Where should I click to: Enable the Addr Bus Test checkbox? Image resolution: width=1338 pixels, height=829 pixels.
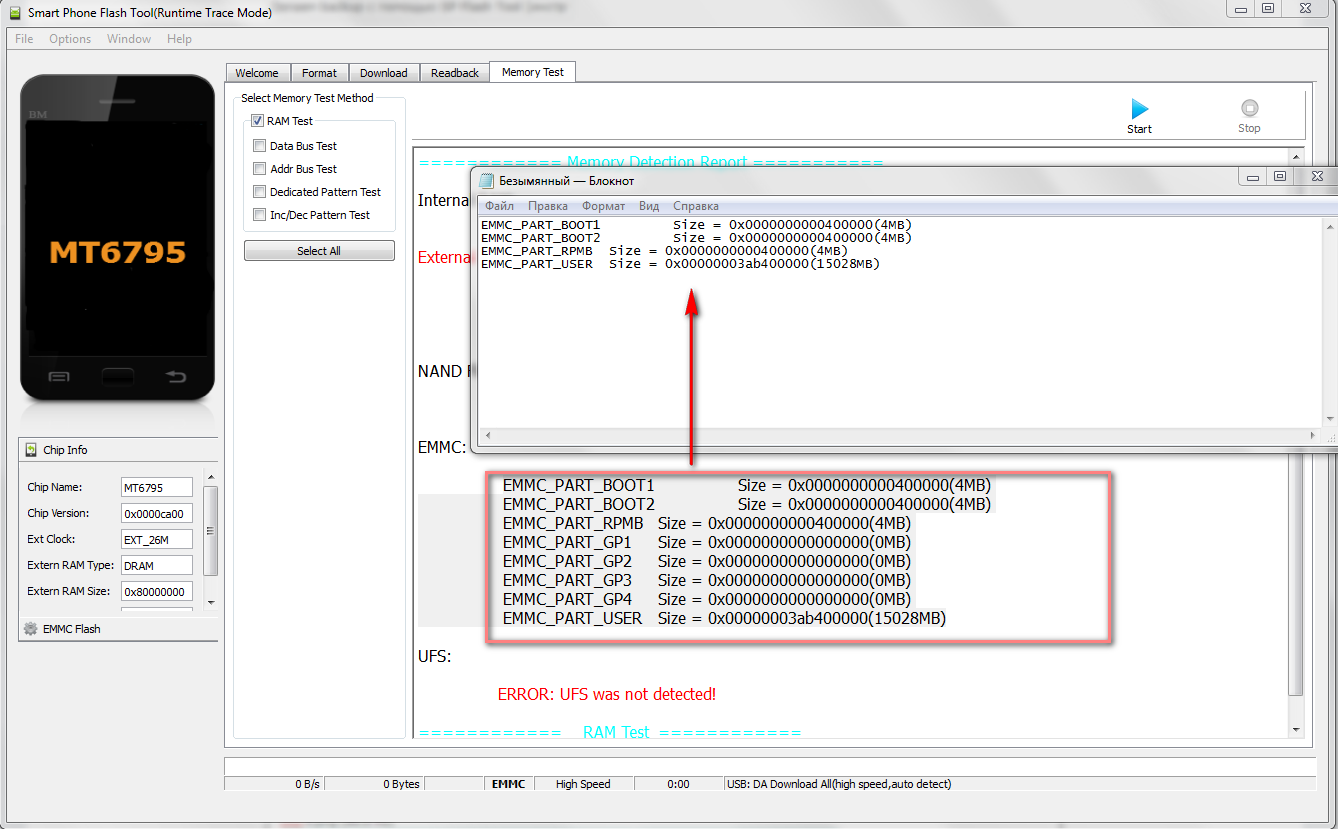coord(260,169)
